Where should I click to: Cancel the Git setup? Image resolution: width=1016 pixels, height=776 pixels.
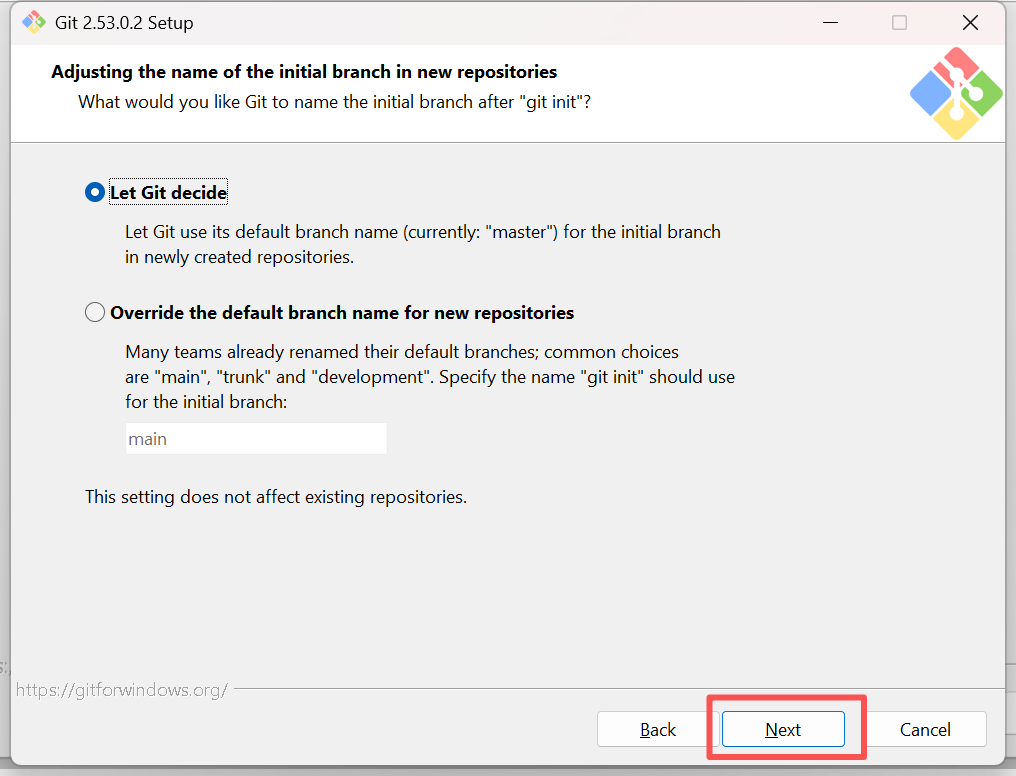pyautogui.click(x=925, y=729)
